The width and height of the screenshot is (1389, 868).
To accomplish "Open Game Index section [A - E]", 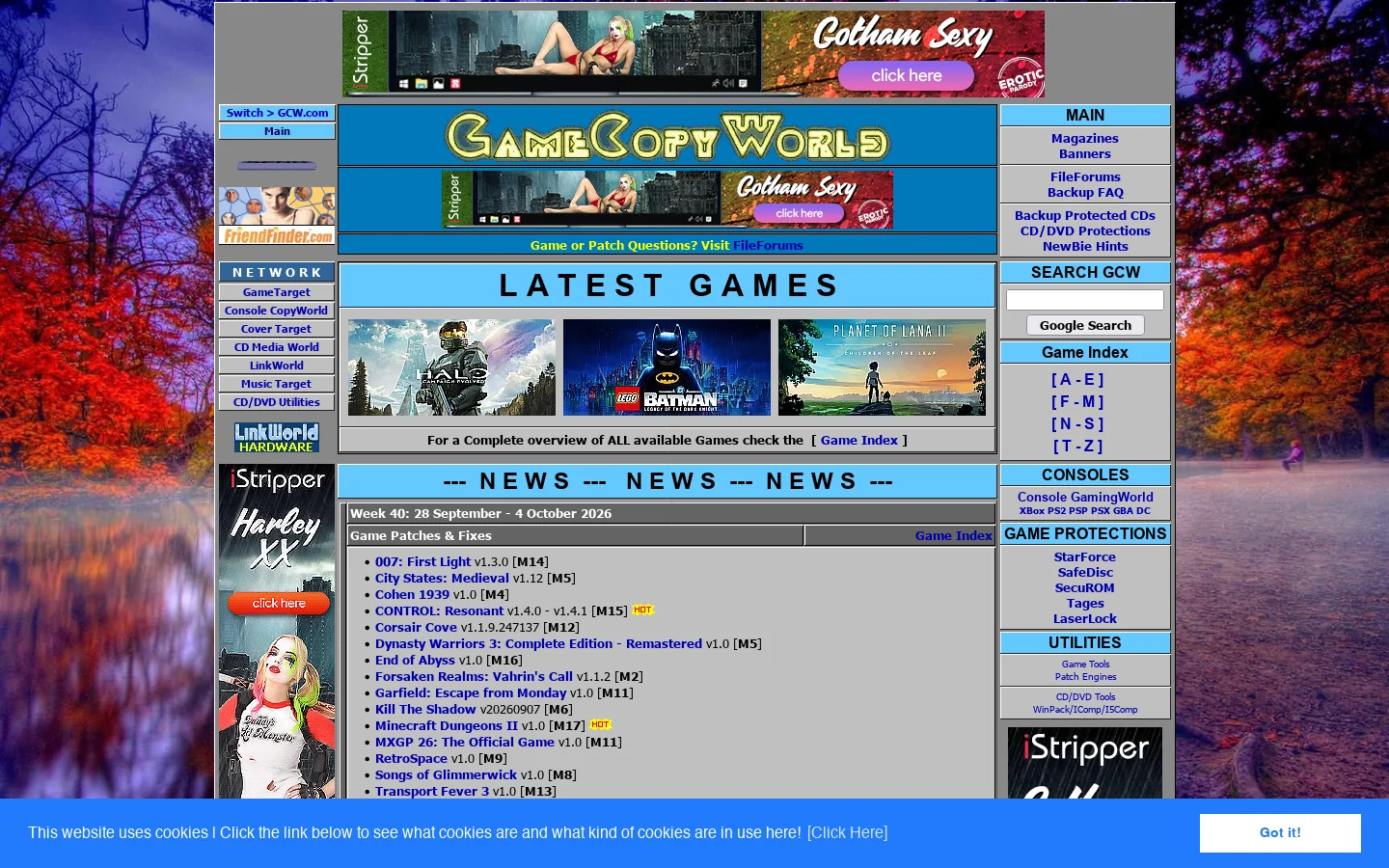I will tap(1077, 380).
